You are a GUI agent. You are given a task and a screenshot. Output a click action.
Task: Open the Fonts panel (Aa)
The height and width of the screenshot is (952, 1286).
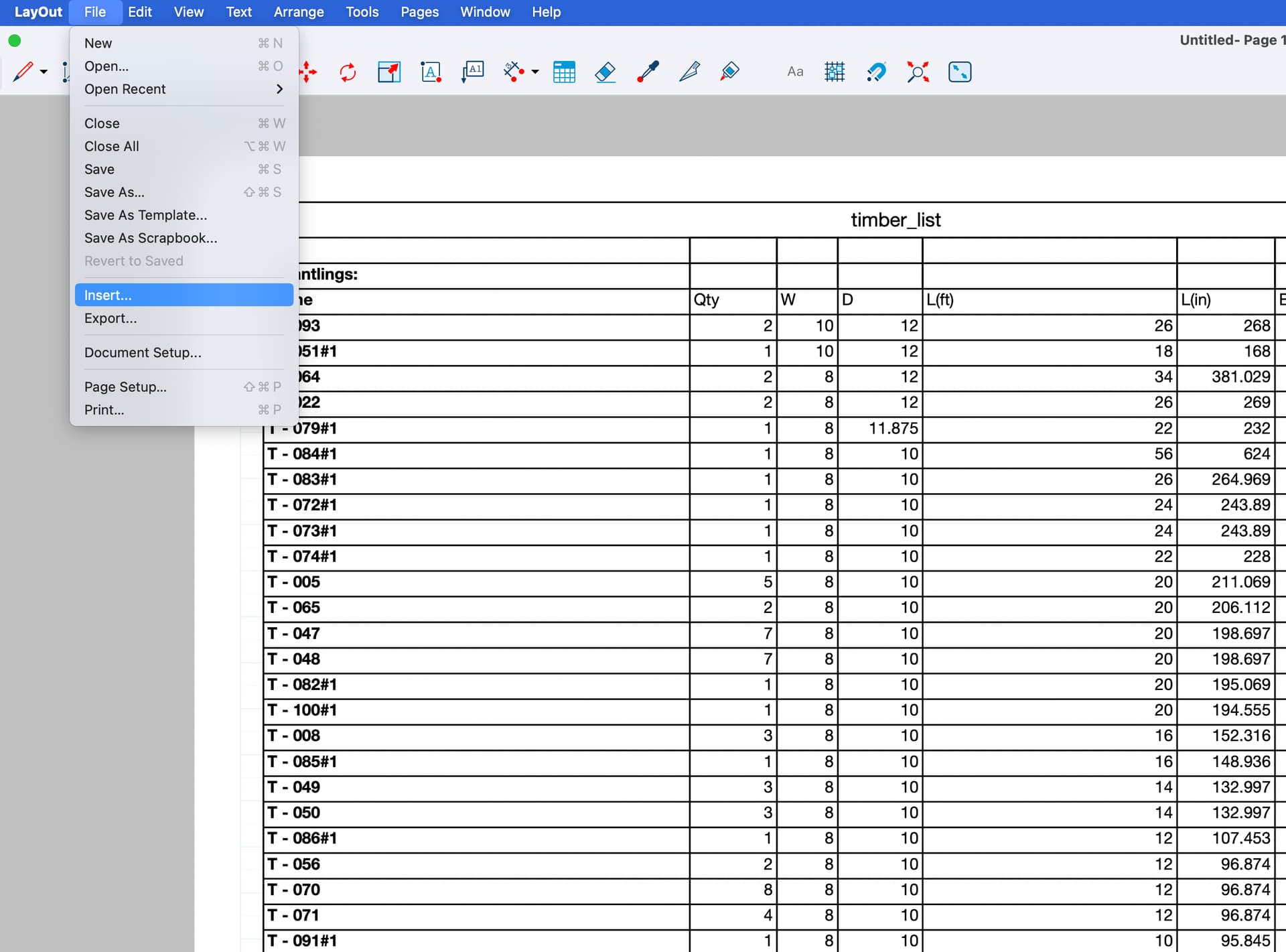[795, 72]
